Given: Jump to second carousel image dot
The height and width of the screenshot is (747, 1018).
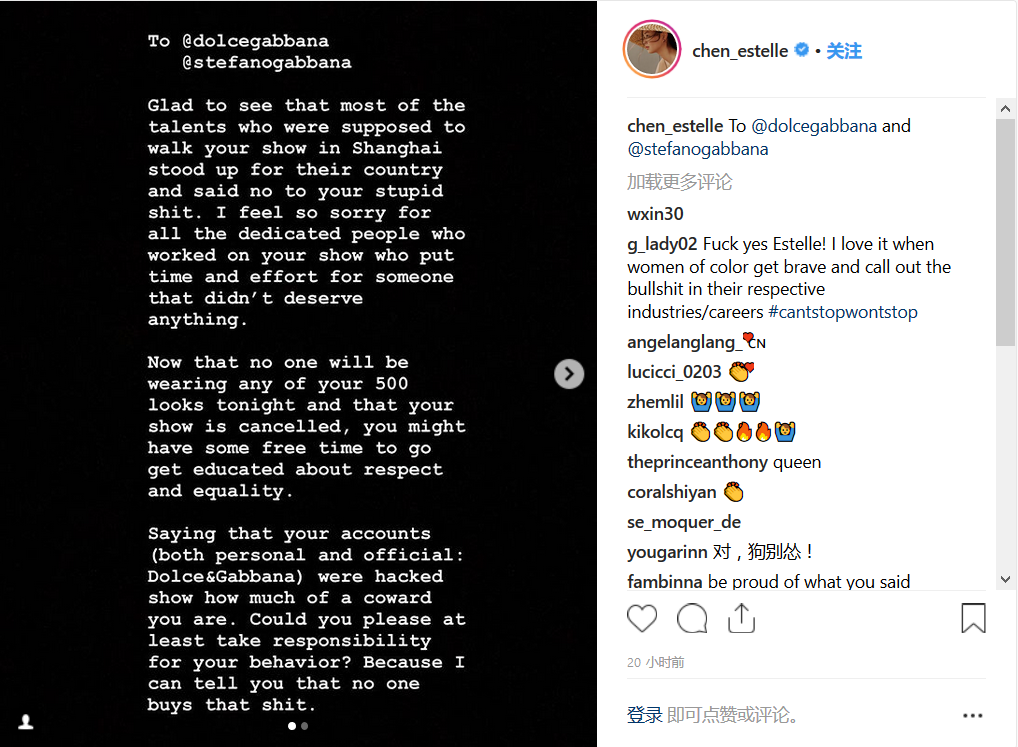Looking at the screenshot, I should click(x=304, y=726).
